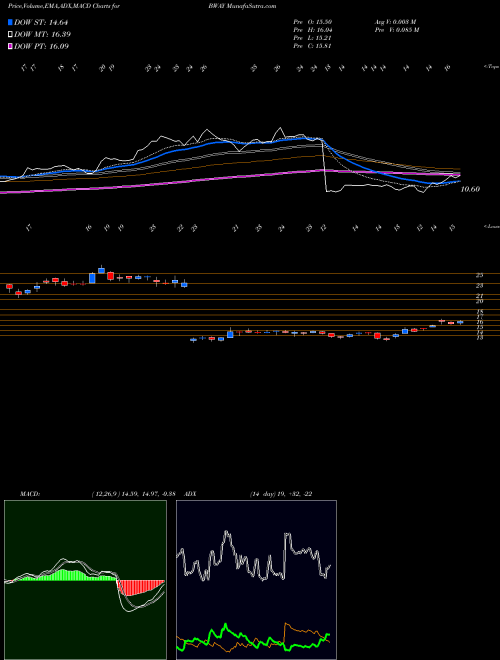
Task: Click the 'Avg V: 0.003 M' volume text
Action: (x=395, y=22)
